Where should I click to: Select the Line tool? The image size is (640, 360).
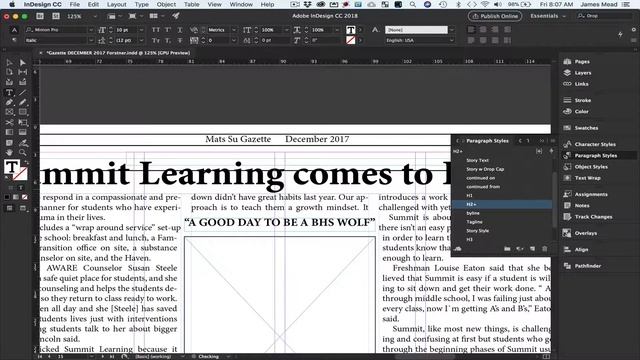point(23,92)
